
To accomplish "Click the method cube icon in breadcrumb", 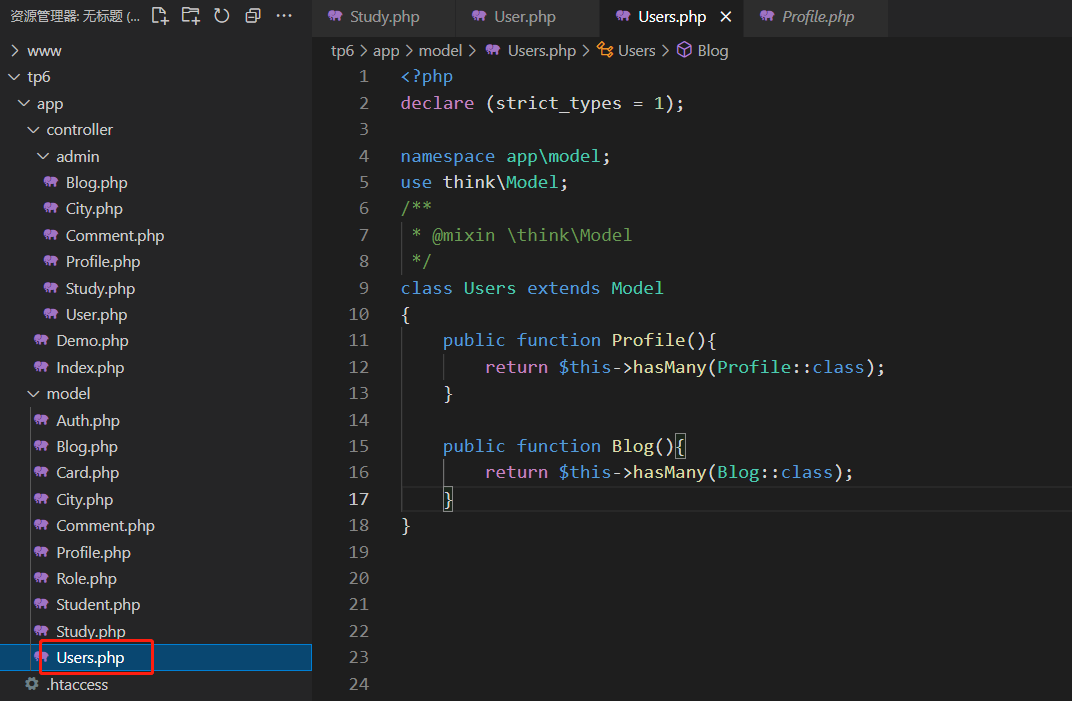I will click(x=684, y=49).
